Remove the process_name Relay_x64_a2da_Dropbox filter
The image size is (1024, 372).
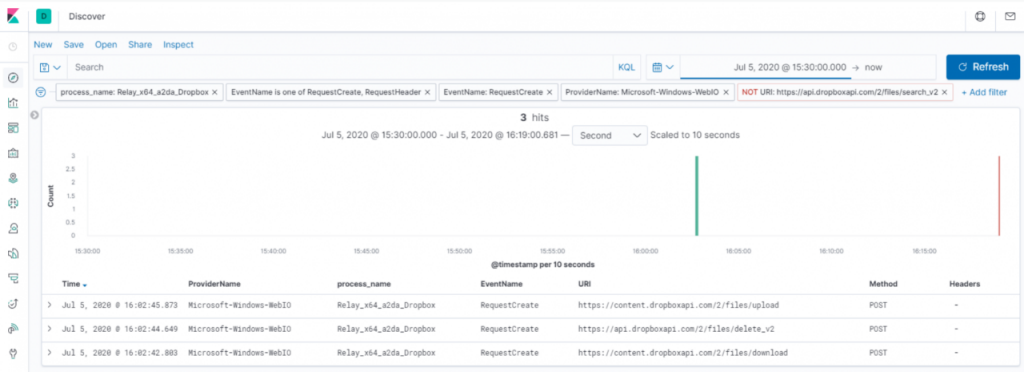[216, 93]
